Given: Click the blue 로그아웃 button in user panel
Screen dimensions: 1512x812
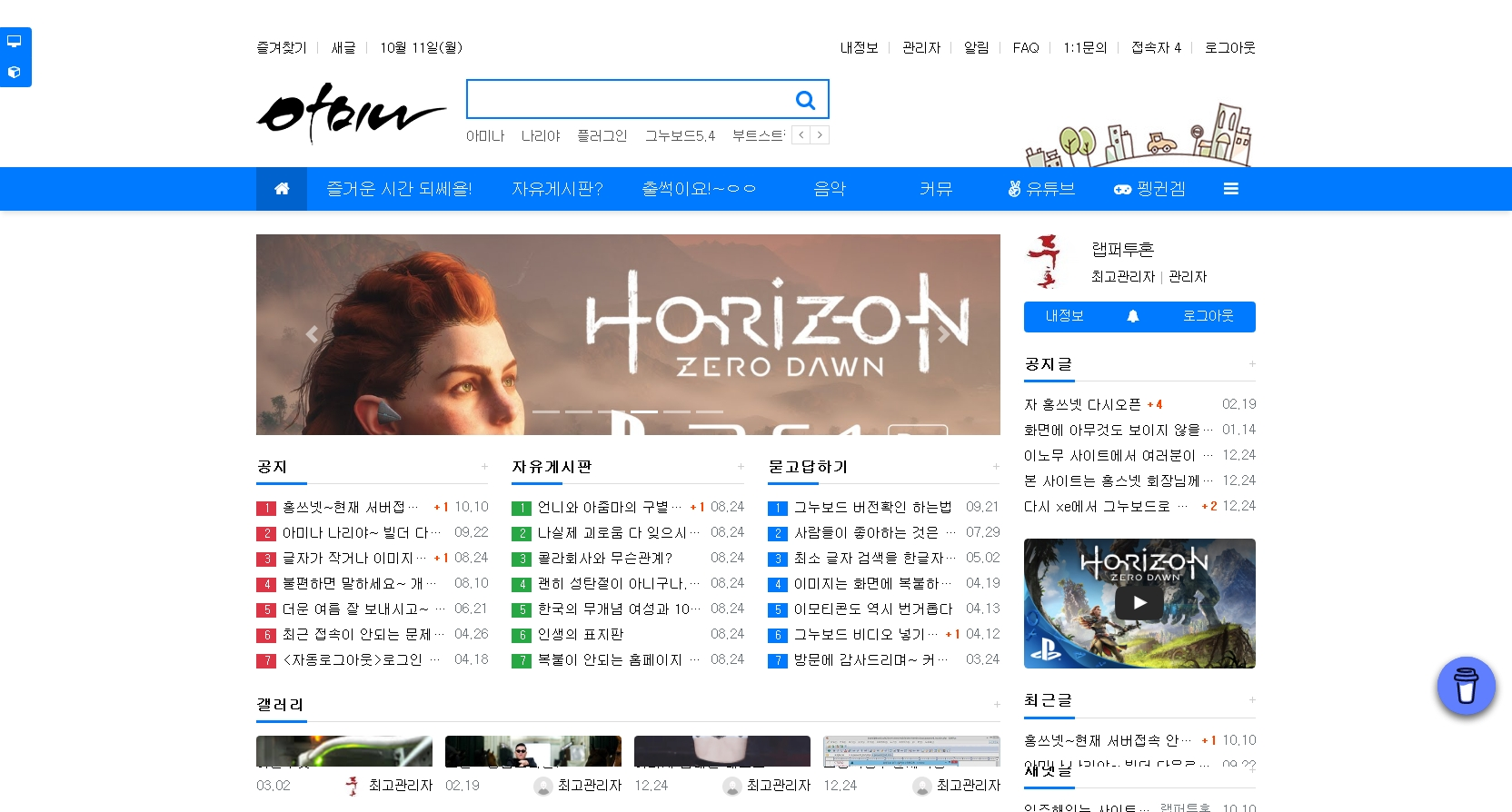Looking at the screenshot, I should (1208, 316).
